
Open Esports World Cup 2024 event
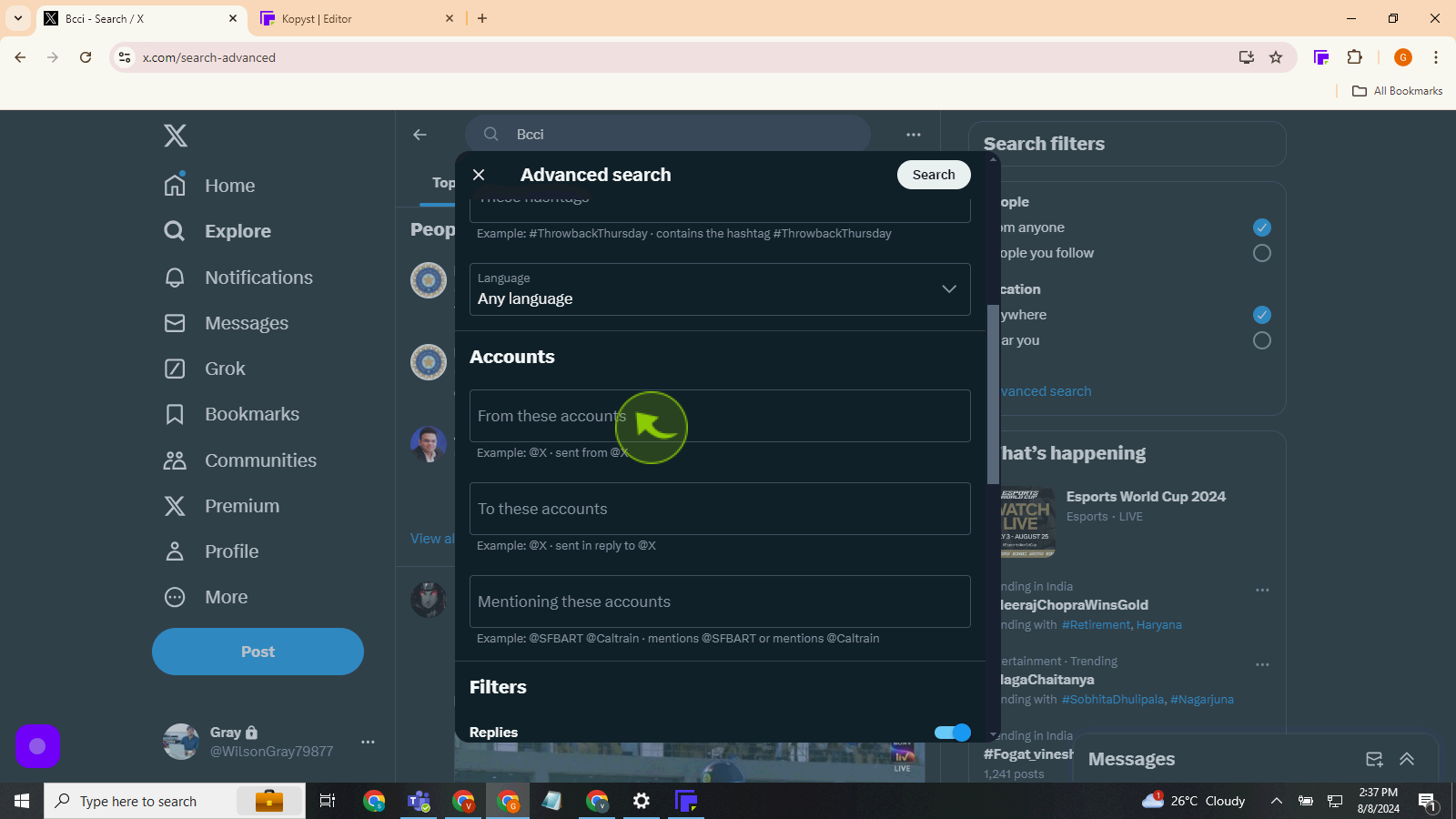coord(1146,497)
